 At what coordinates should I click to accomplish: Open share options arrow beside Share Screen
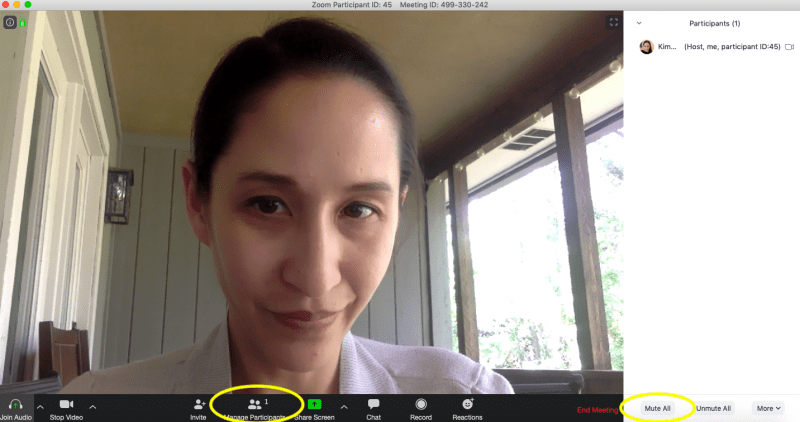(x=344, y=407)
